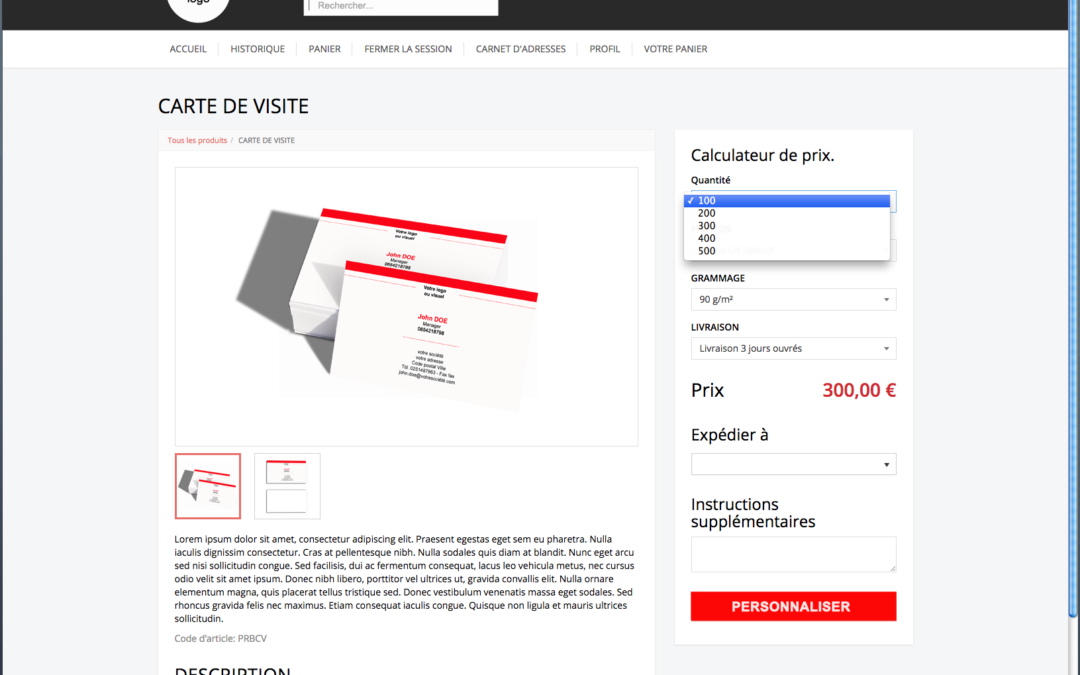
Task: Expand the Livraison 3 jours ouvrés dropdown
Action: point(793,349)
